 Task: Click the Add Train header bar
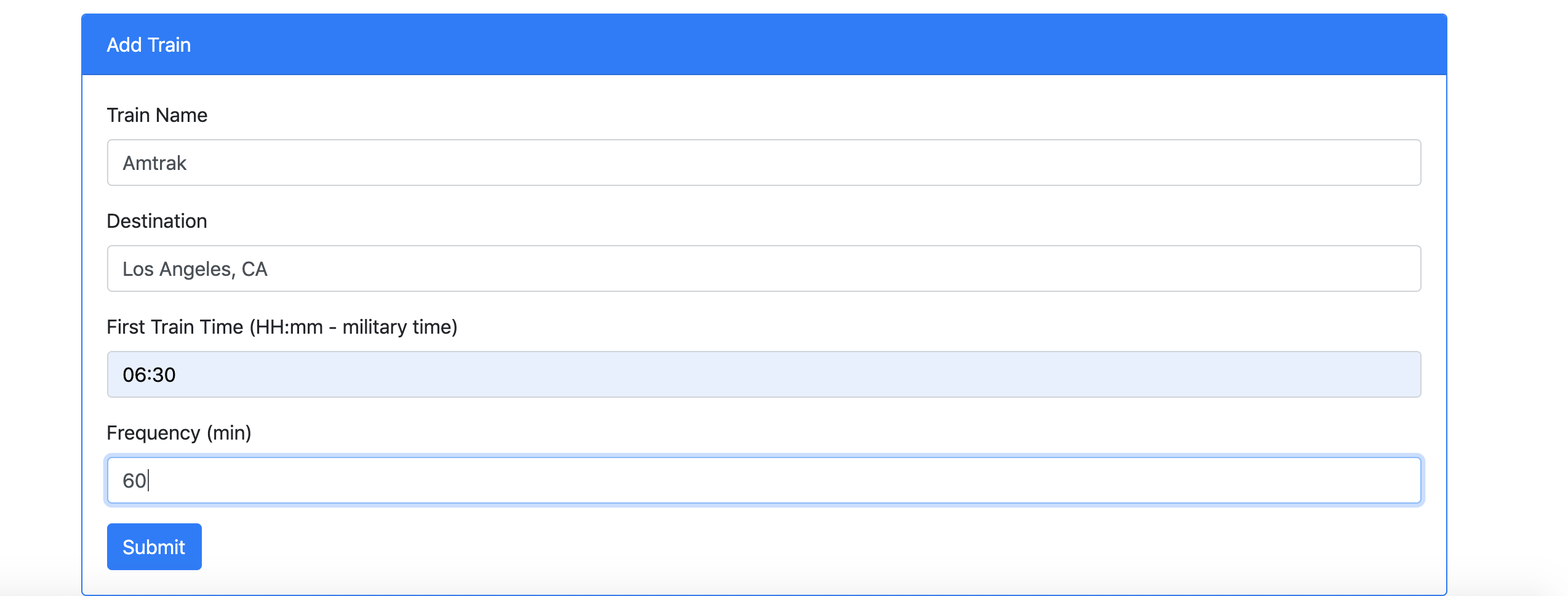coord(782,43)
